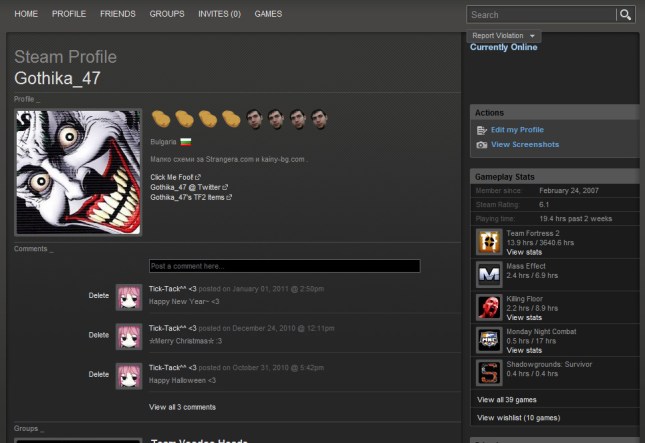This screenshot has height=443, width=645.
Task: Click the View Screenshots camera icon
Action: pos(482,145)
